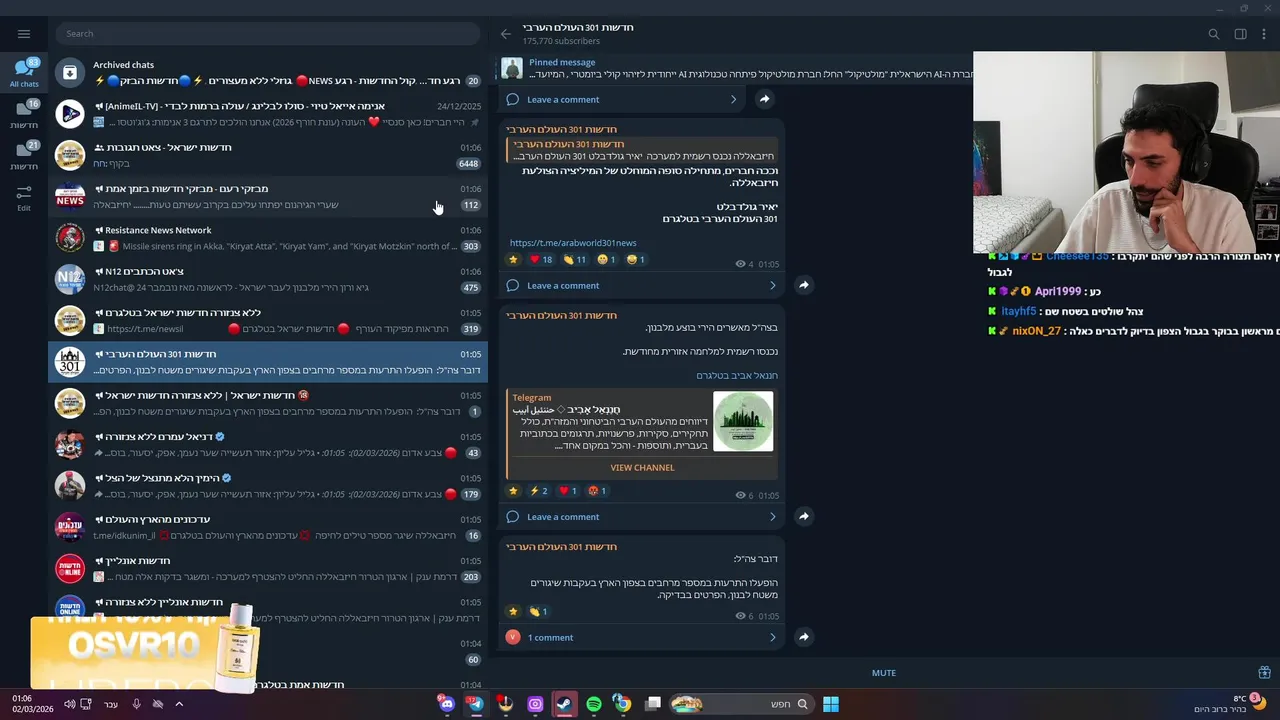Viewport: 1280px width, 720px height.
Task: Open Archived chats
Action: (268, 72)
